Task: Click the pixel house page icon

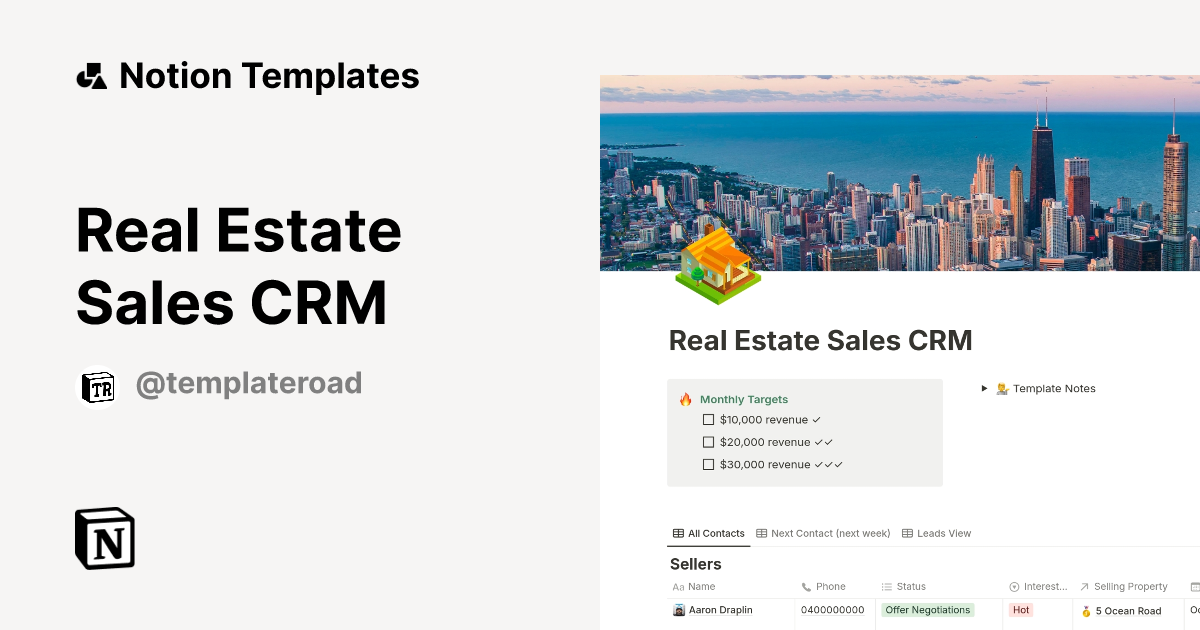Action: (x=717, y=265)
